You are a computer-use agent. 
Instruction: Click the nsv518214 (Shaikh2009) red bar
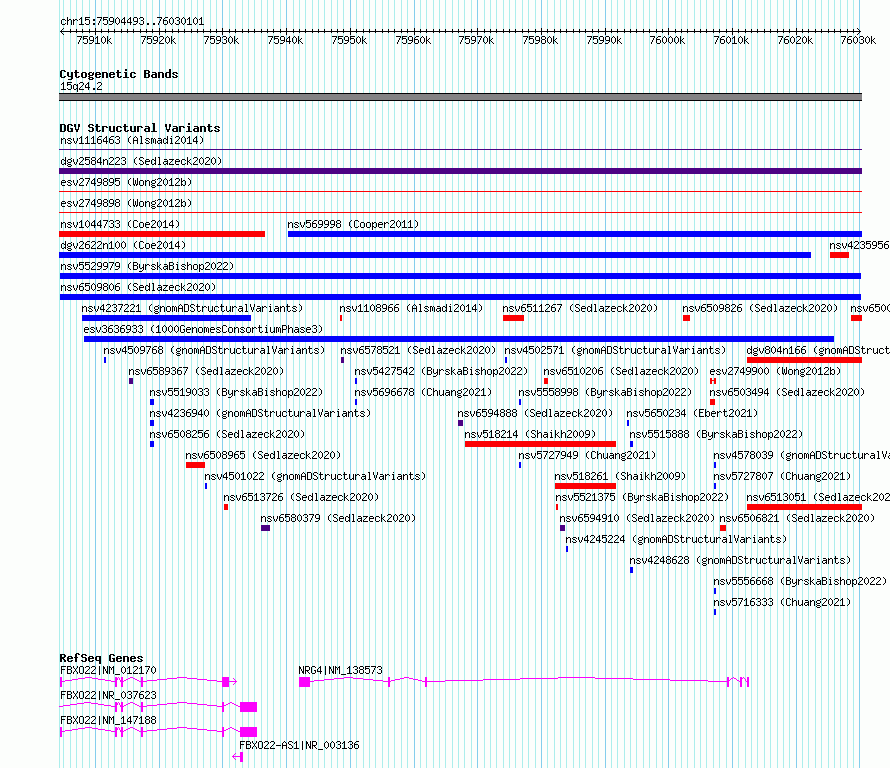click(x=540, y=444)
